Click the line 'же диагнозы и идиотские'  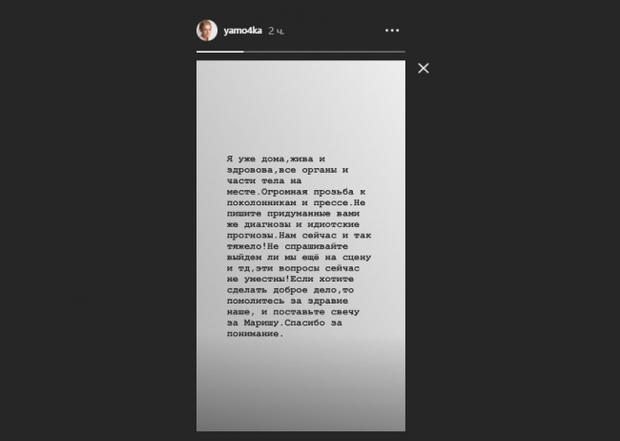pyautogui.click(x=293, y=224)
